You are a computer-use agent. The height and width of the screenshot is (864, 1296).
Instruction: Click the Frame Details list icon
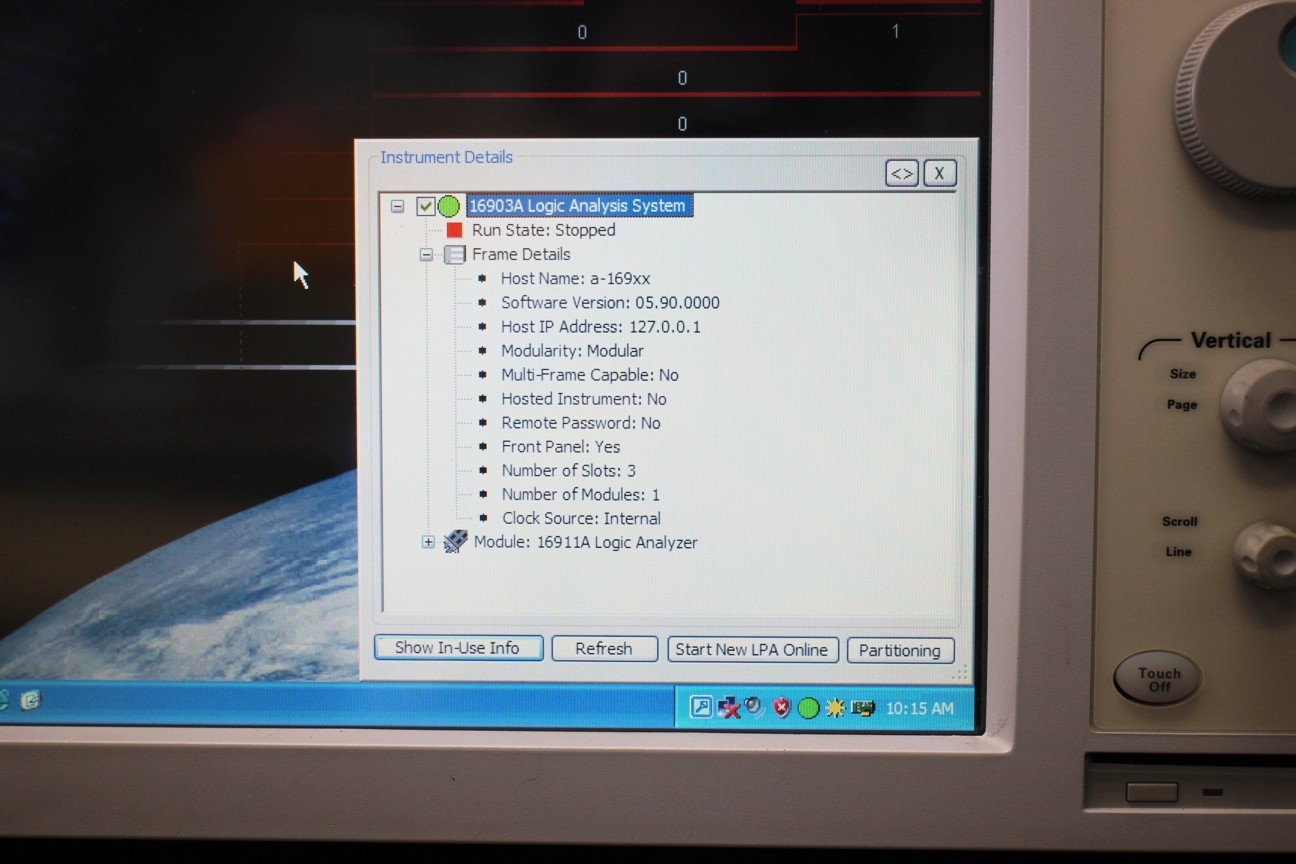[x=455, y=254]
